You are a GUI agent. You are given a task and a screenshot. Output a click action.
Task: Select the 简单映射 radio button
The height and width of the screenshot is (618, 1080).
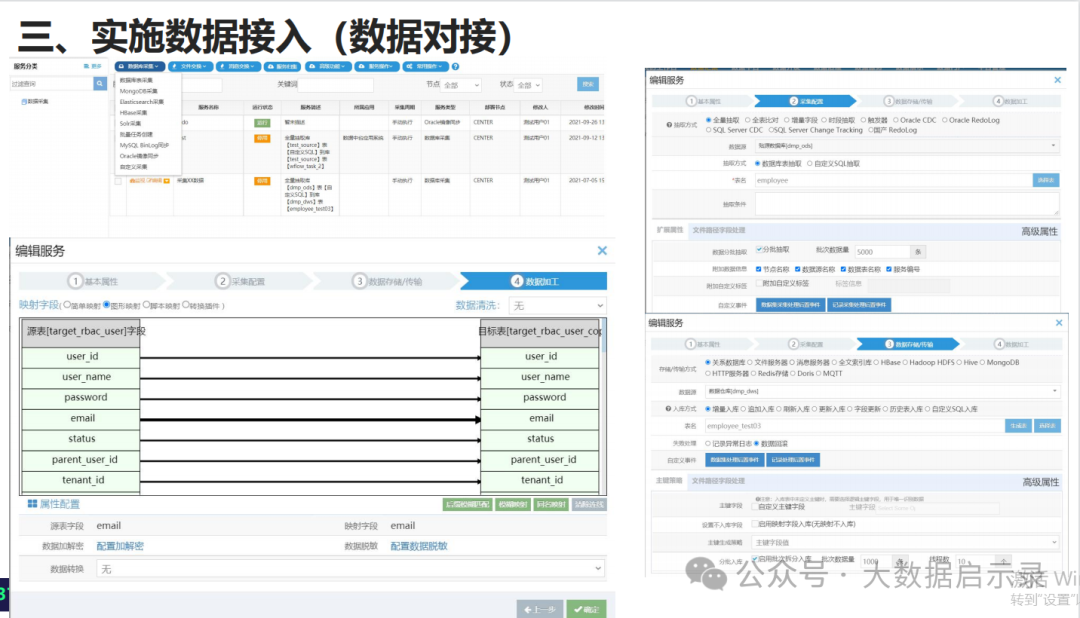click(67, 305)
